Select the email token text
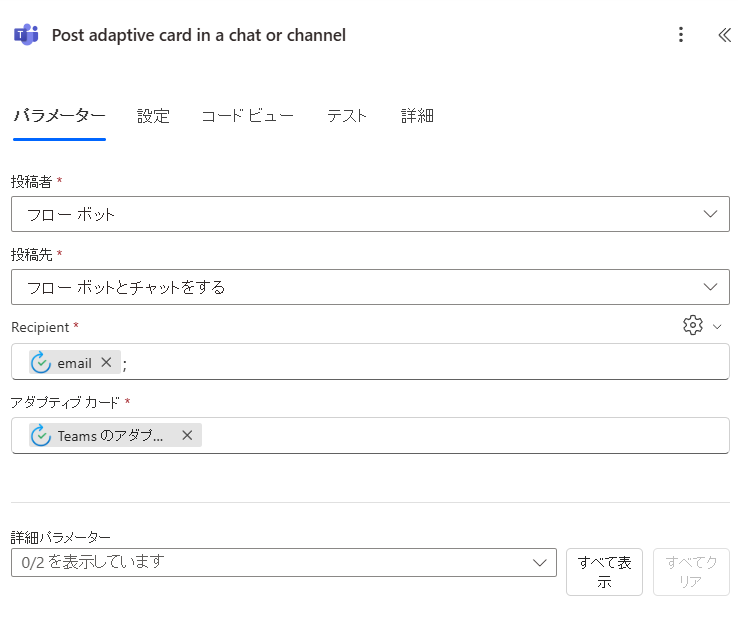Screen dimensions: 738x620 click(74, 363)
